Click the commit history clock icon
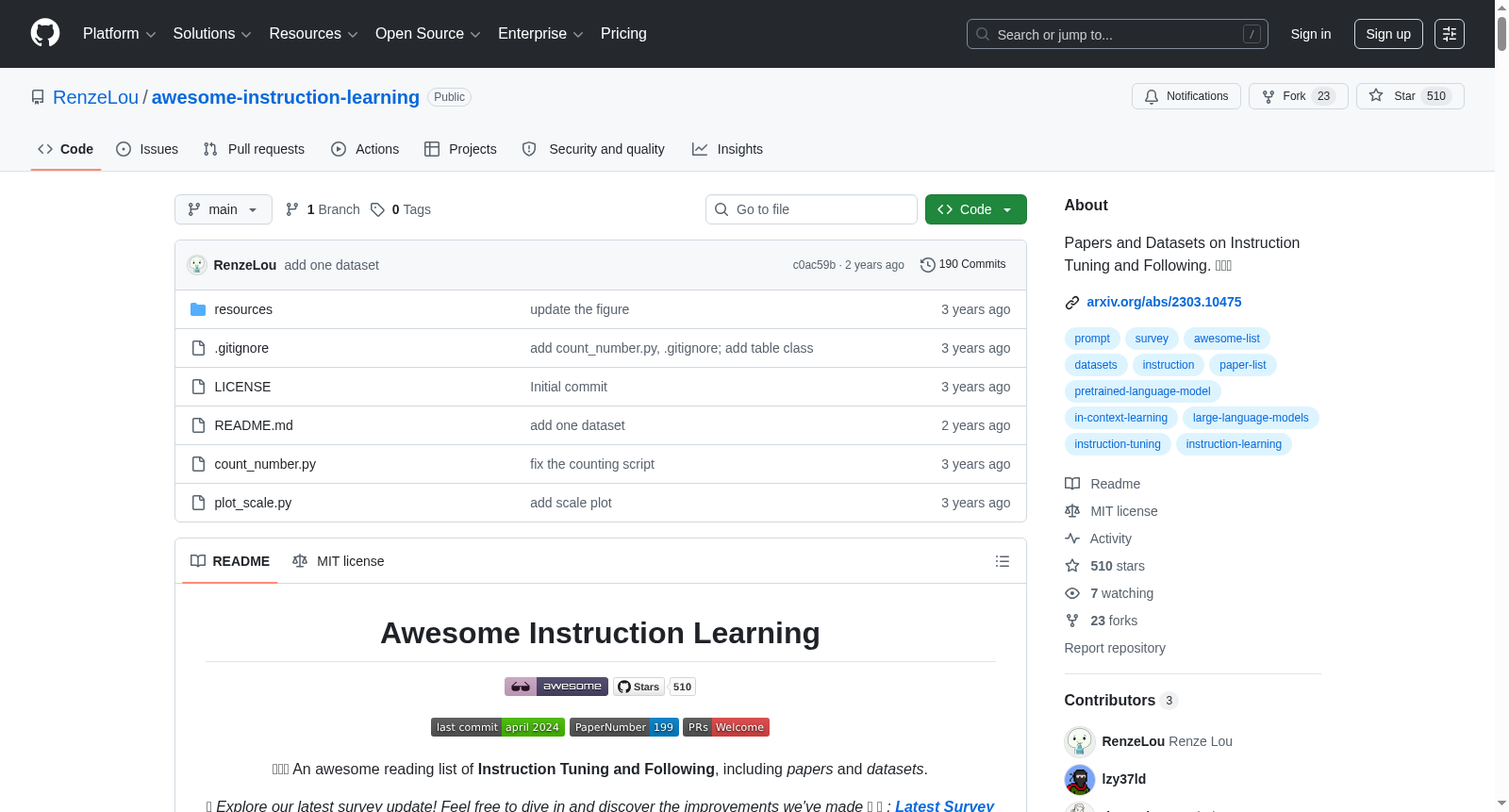1509x812 pixels. coord(927,265)
